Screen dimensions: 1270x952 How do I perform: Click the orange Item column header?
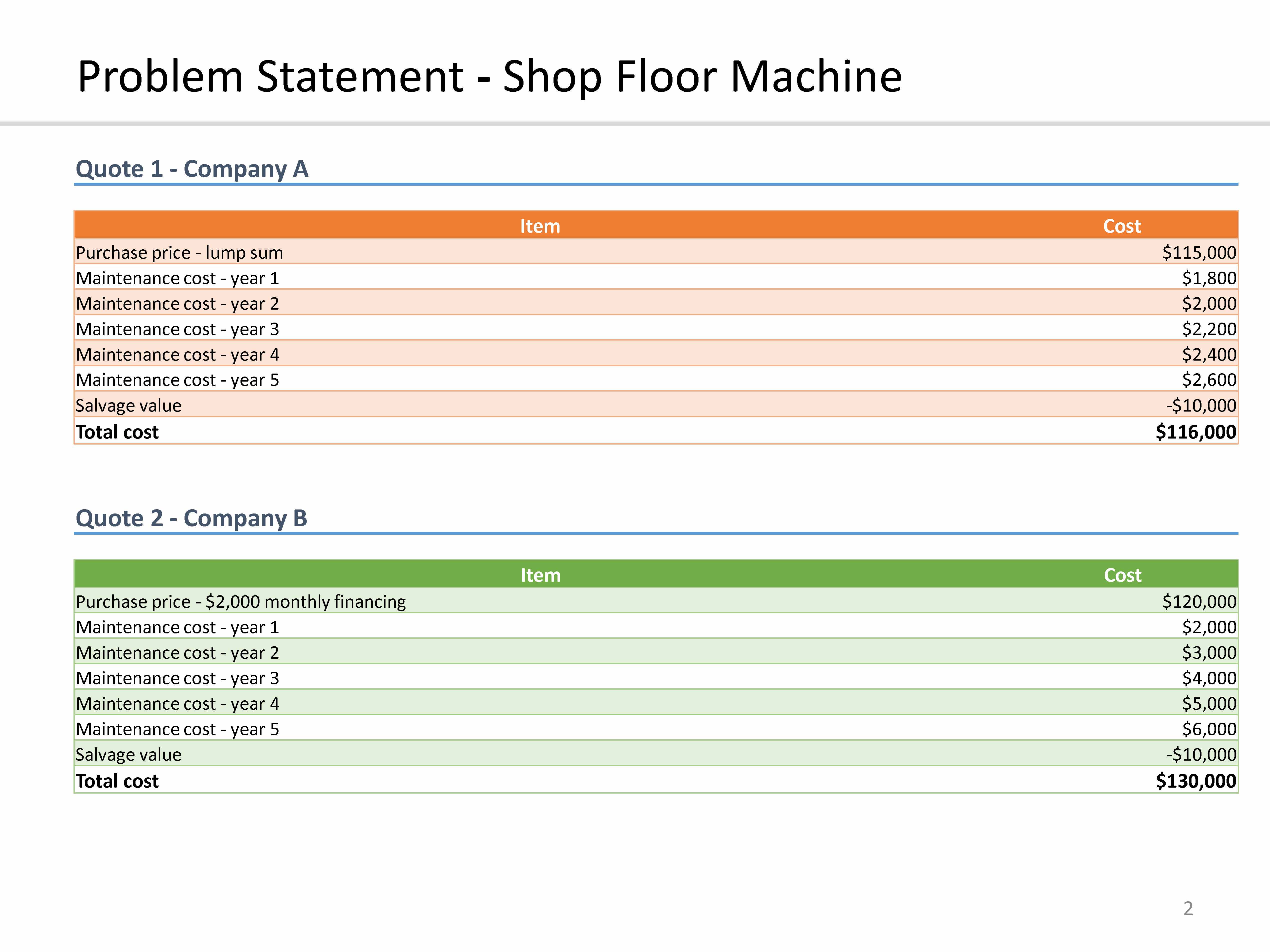540,226
